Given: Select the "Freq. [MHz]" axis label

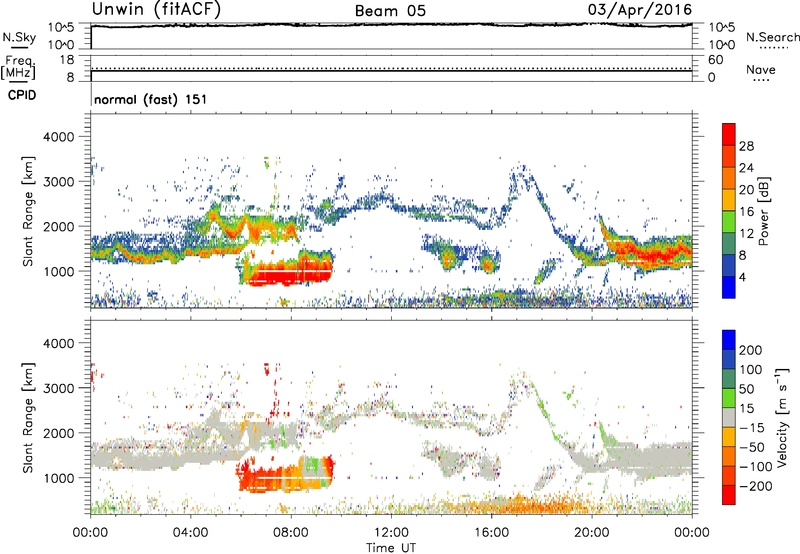Looking at the screenshot, I should tap(19, 68).
